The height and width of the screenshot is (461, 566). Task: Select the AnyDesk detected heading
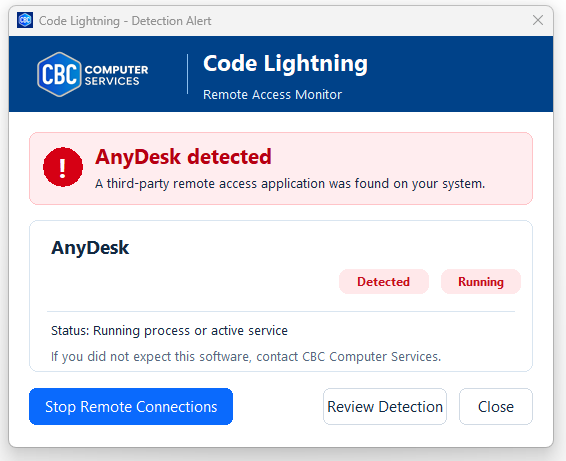click(183, 157)
